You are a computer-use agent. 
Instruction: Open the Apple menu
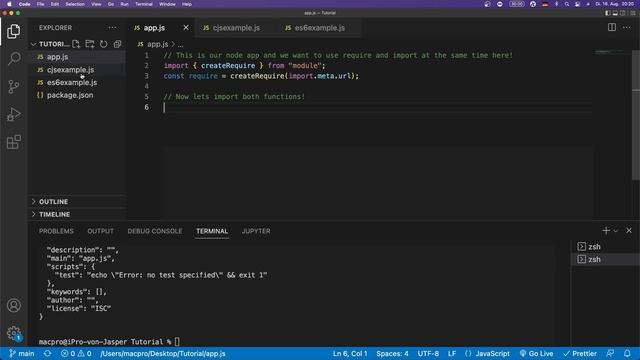coord(9,4)
